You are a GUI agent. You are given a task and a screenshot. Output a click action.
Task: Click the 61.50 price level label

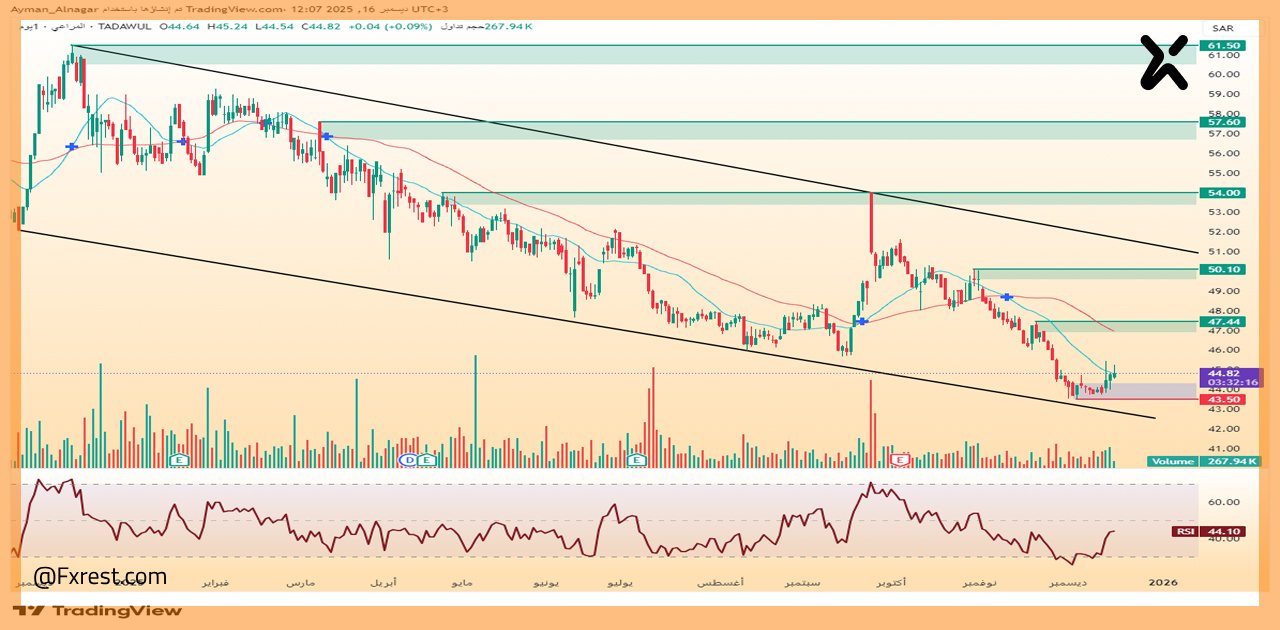coord(1224,46)
